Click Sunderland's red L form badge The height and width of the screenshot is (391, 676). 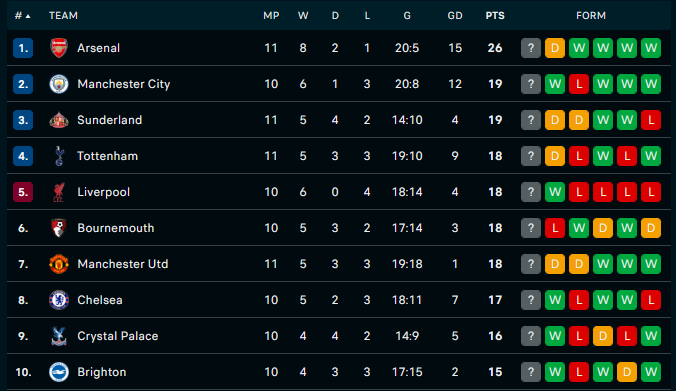(x=651, y=120)
